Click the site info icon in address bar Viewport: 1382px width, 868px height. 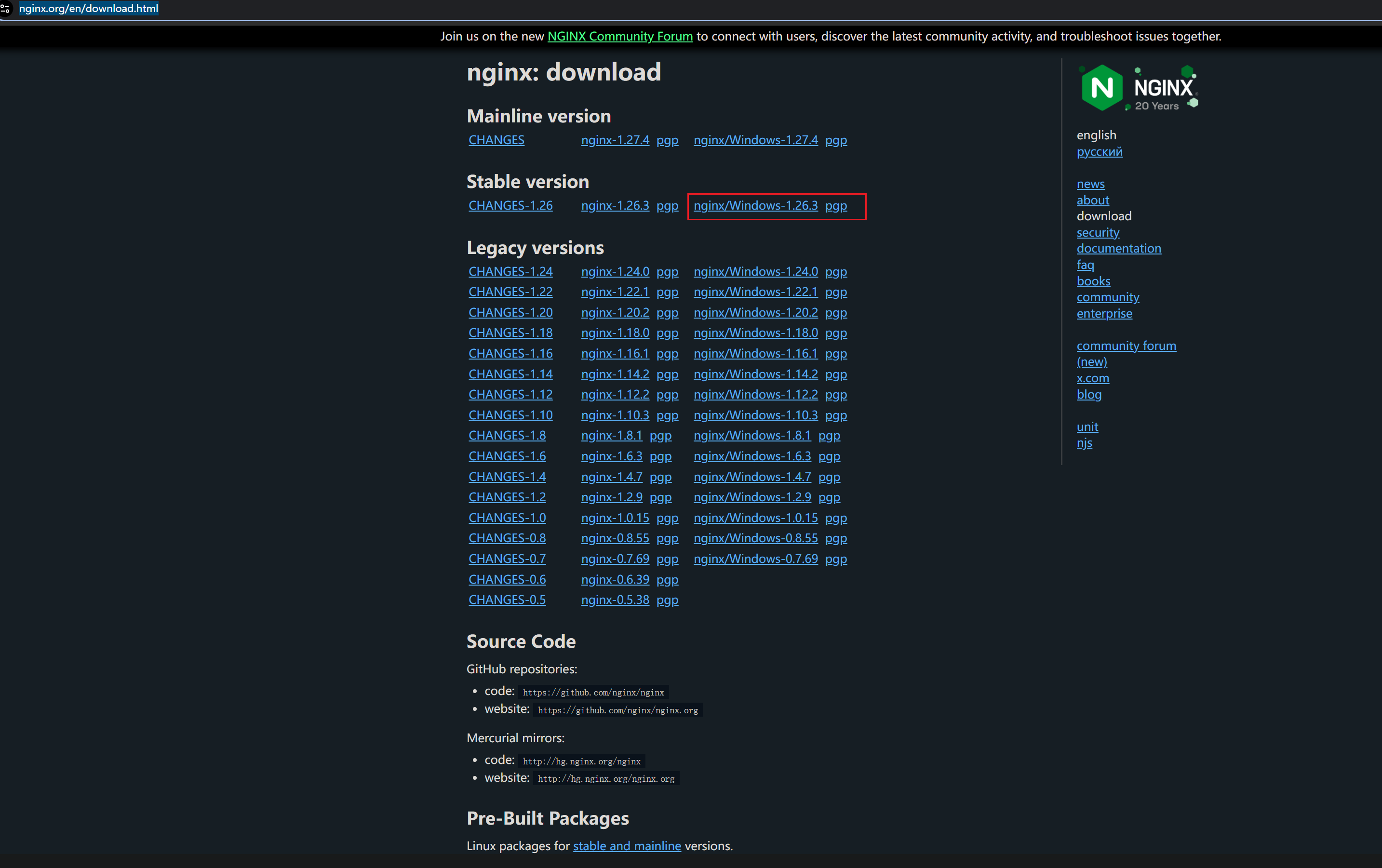6,9
